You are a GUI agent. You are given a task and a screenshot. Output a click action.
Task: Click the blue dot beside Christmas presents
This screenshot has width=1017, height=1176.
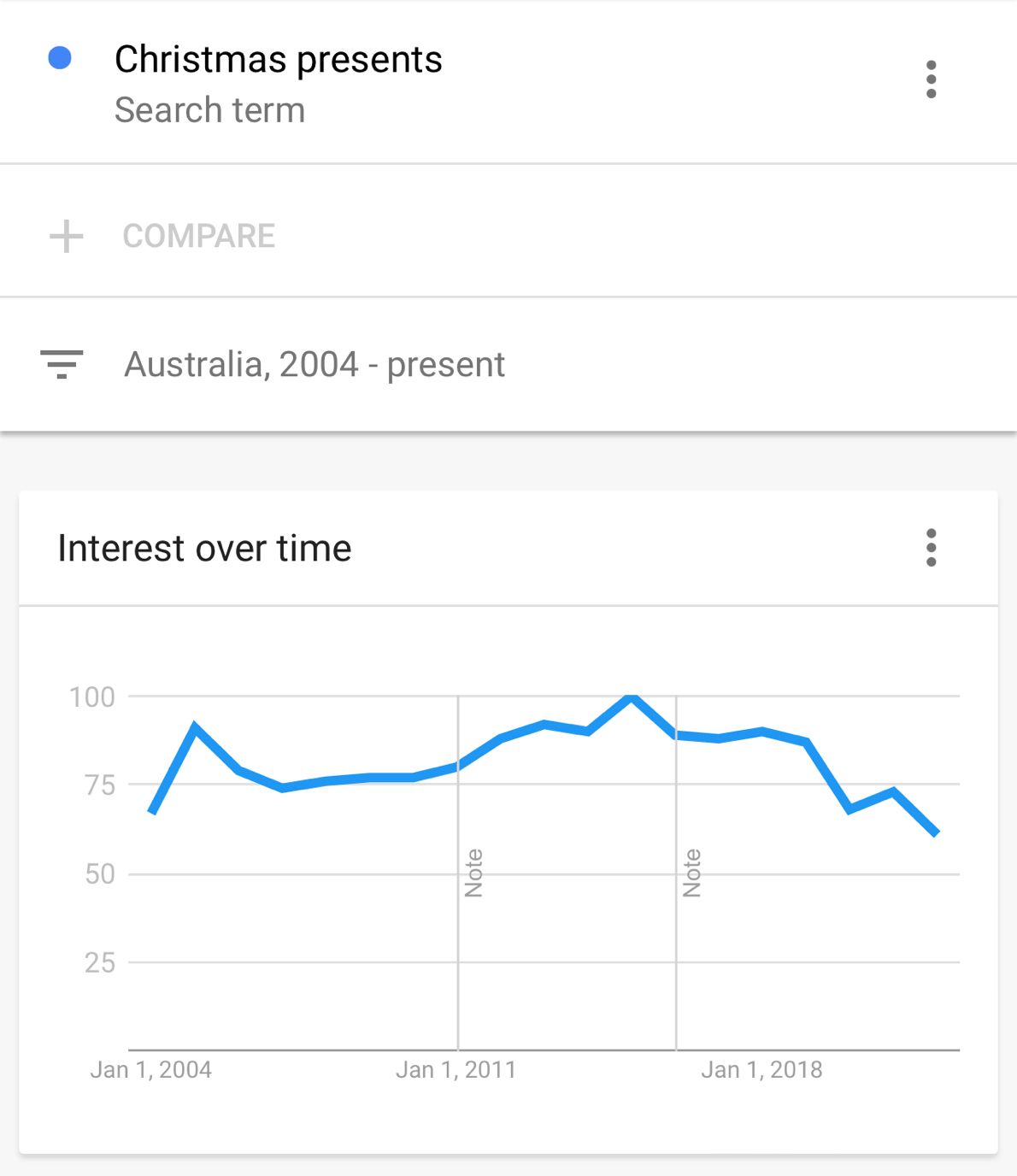[60, 58]
